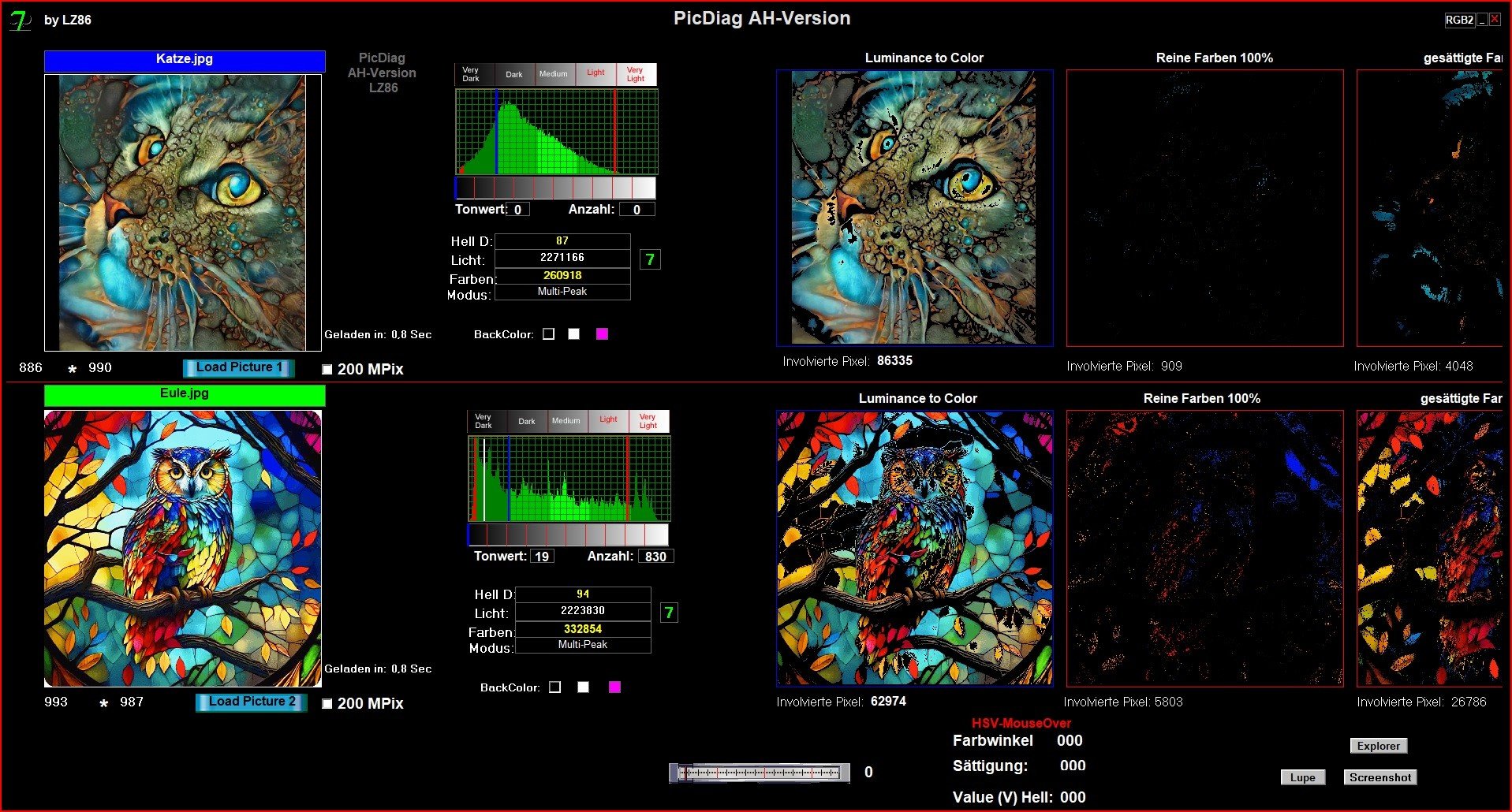Select white BackColor swatch for Katze image
The image size is (1512, 812).
pos(574,334)
